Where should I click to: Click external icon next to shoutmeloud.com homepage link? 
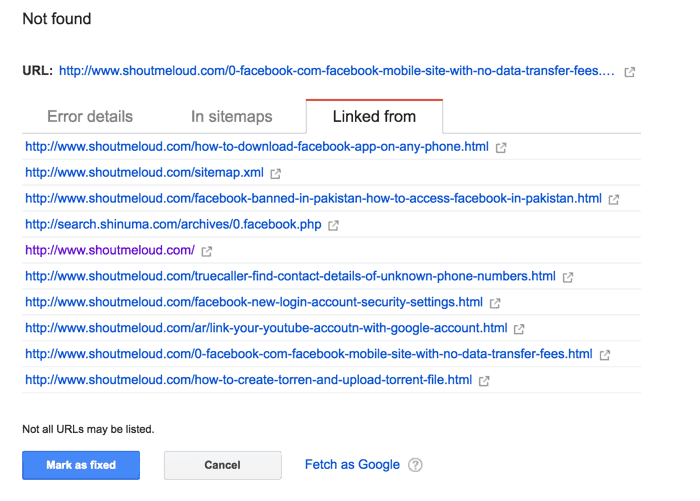(x=207, y=251)
